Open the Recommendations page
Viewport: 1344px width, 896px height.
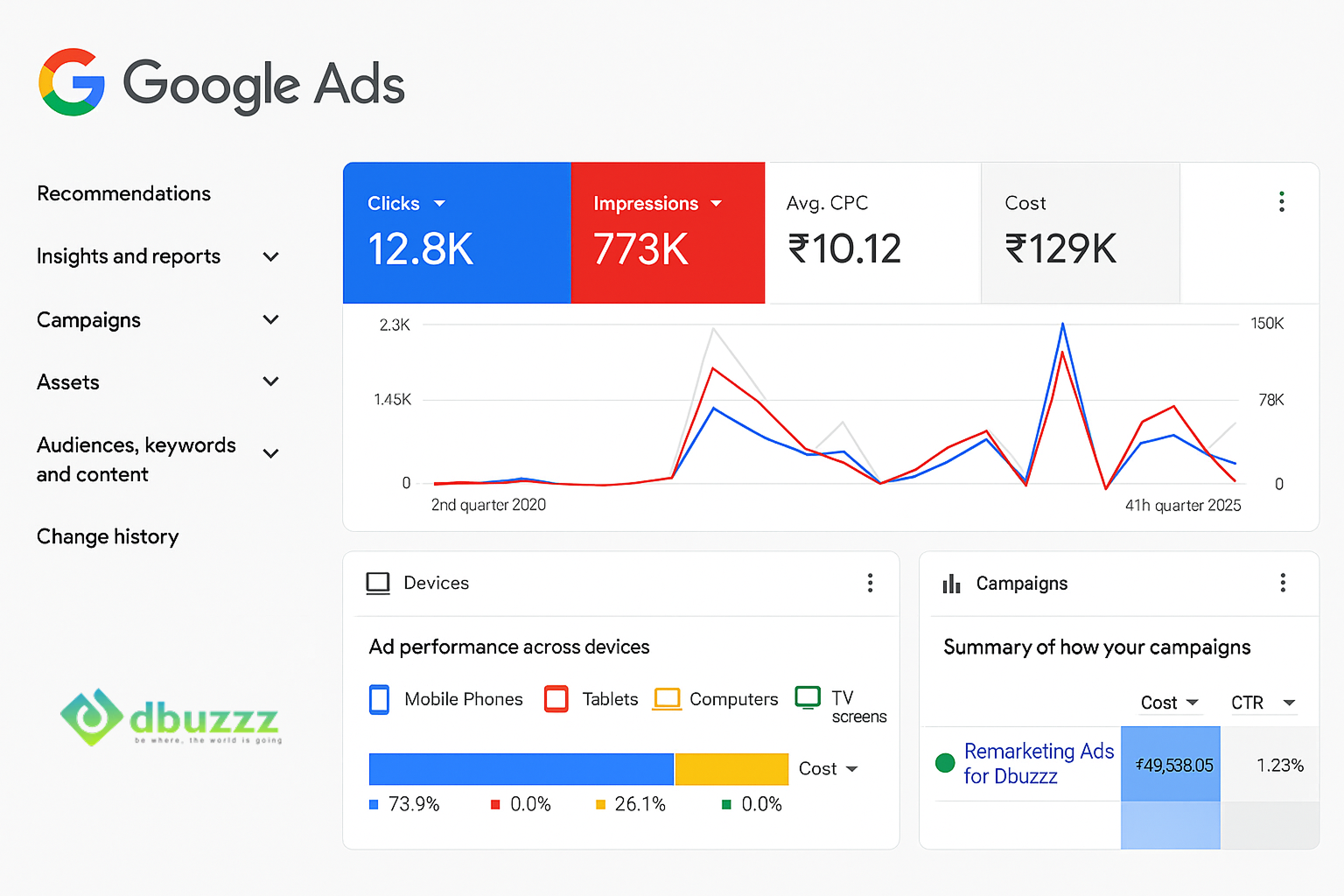tap(123, 193)
